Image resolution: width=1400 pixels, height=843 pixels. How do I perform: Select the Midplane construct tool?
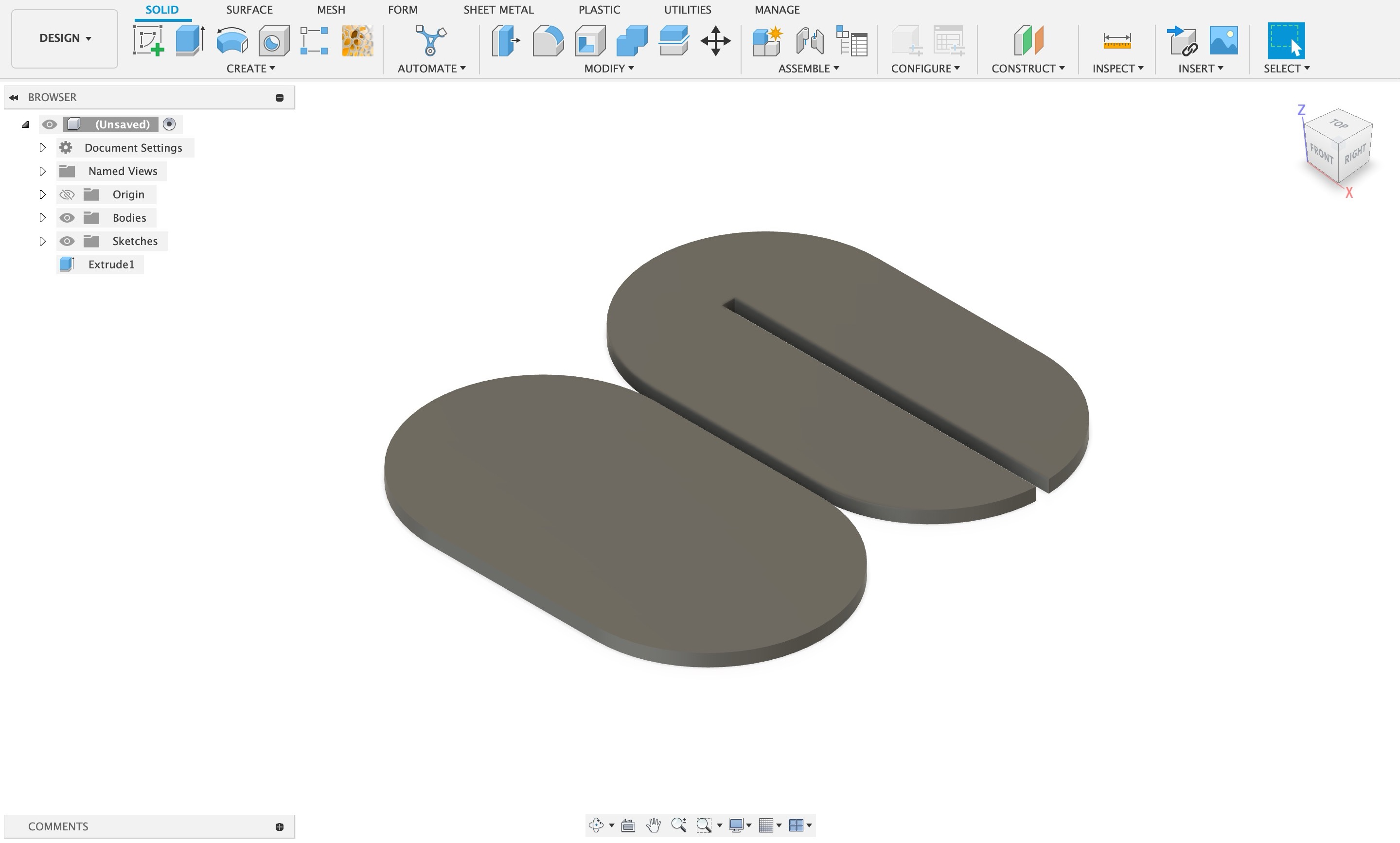pyautogui.click(x=1028, y=40)
